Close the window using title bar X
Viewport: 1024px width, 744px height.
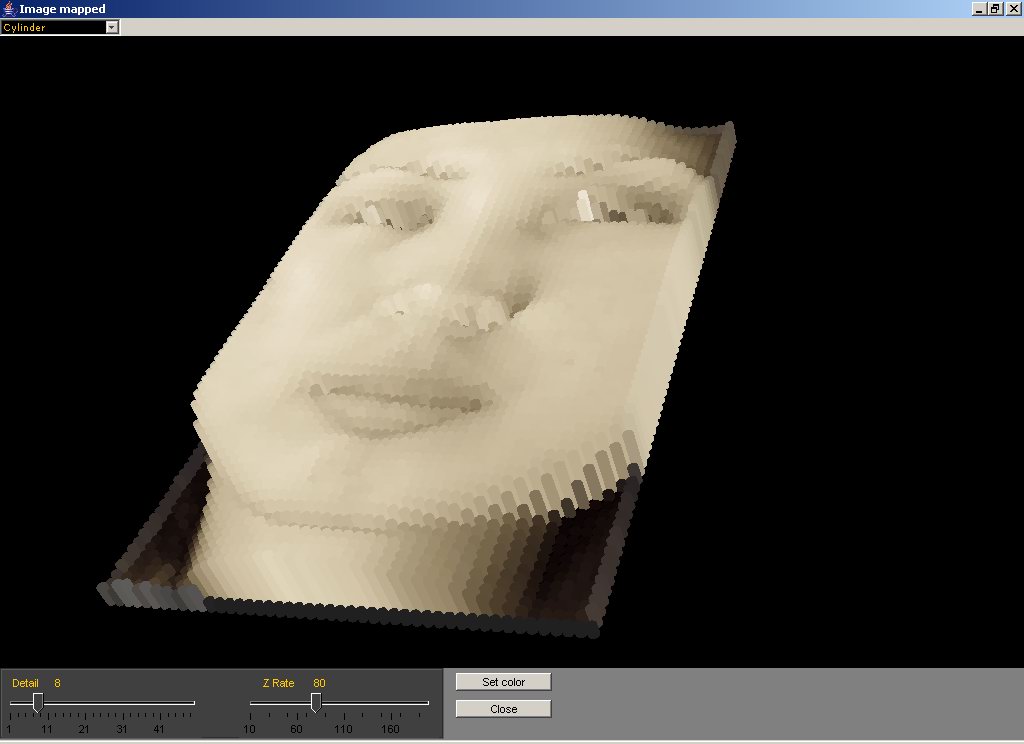point(1013,8)
